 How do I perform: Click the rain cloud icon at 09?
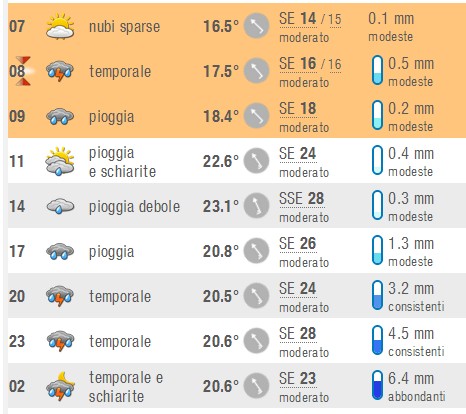coord(60,117)
